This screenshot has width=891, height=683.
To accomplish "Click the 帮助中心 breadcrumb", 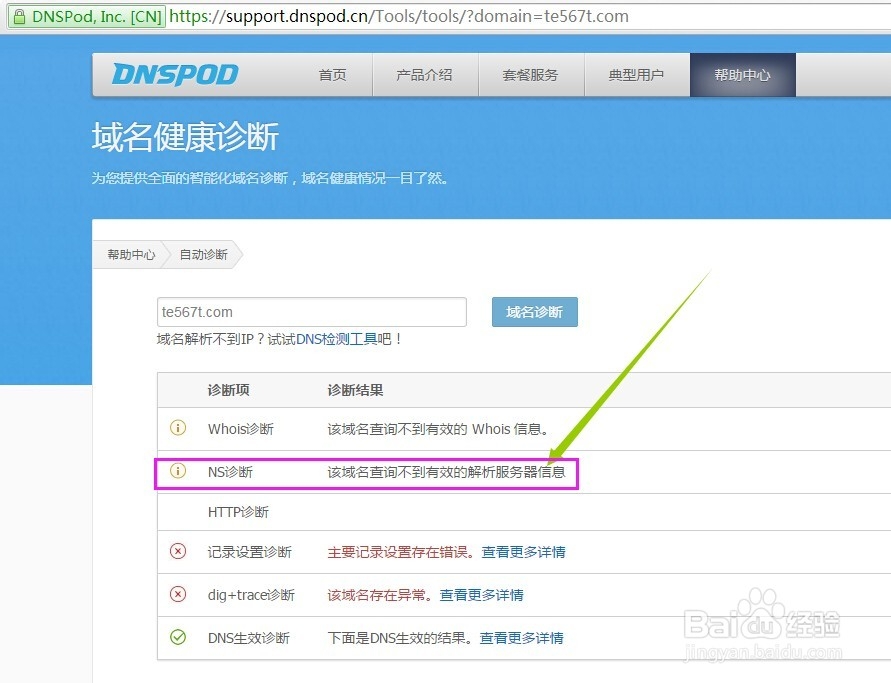I will (131, 255).
